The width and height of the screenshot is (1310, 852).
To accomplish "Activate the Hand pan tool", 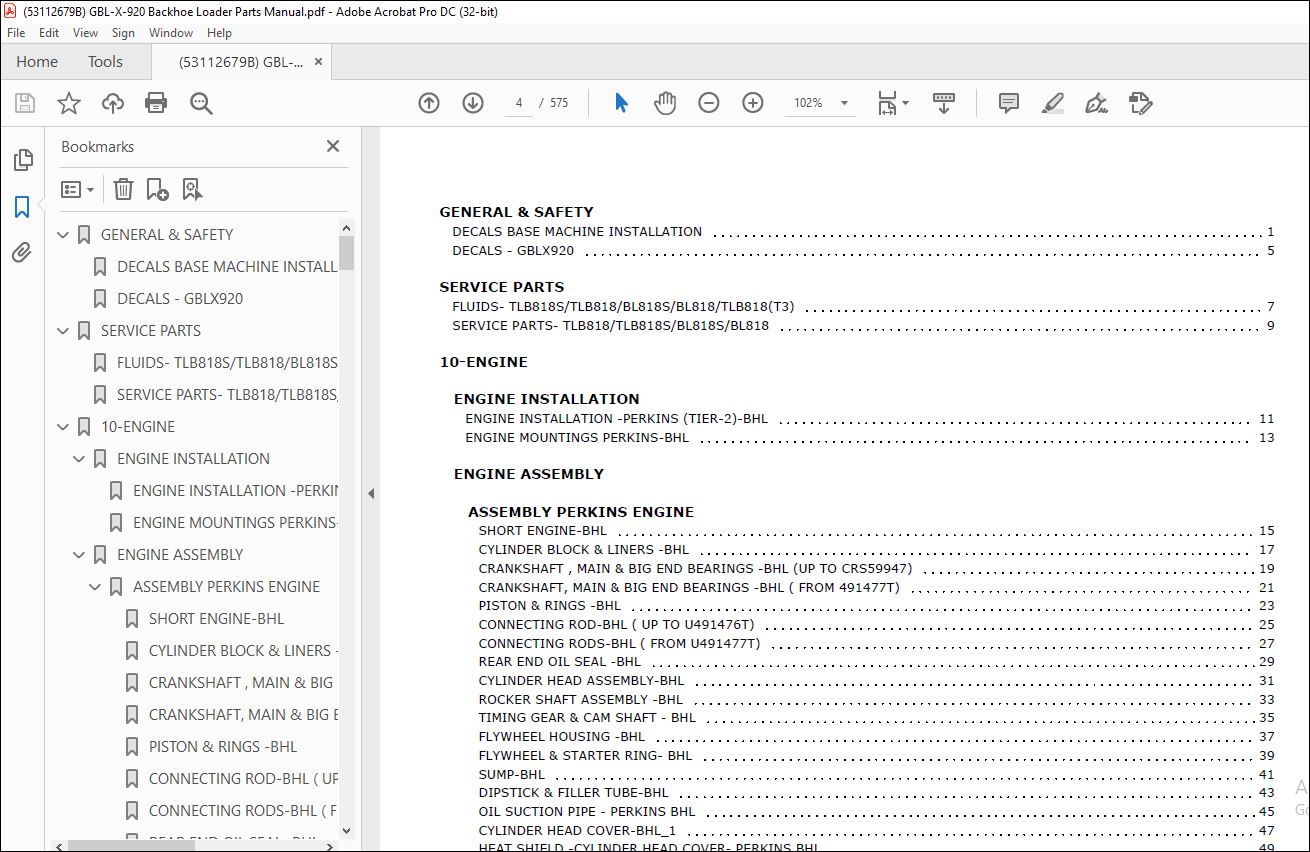I will click(665, 103).
